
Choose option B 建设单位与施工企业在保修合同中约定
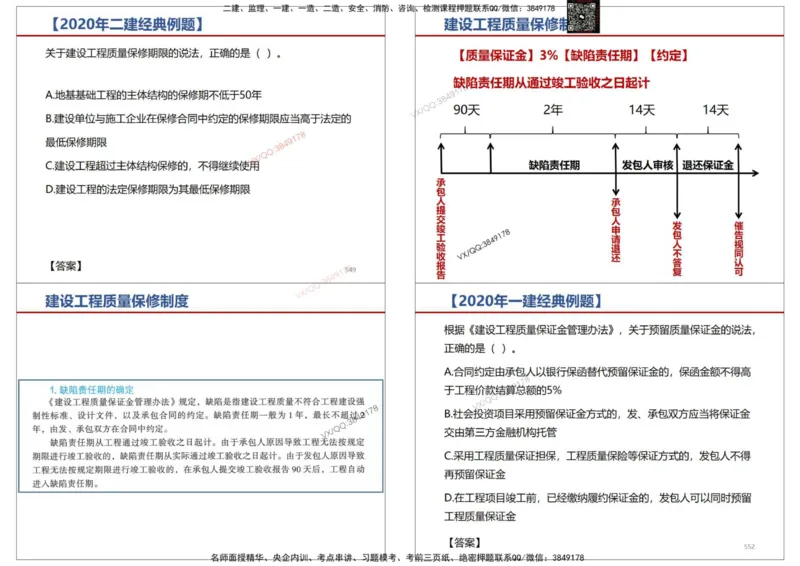tap(198, 119)
